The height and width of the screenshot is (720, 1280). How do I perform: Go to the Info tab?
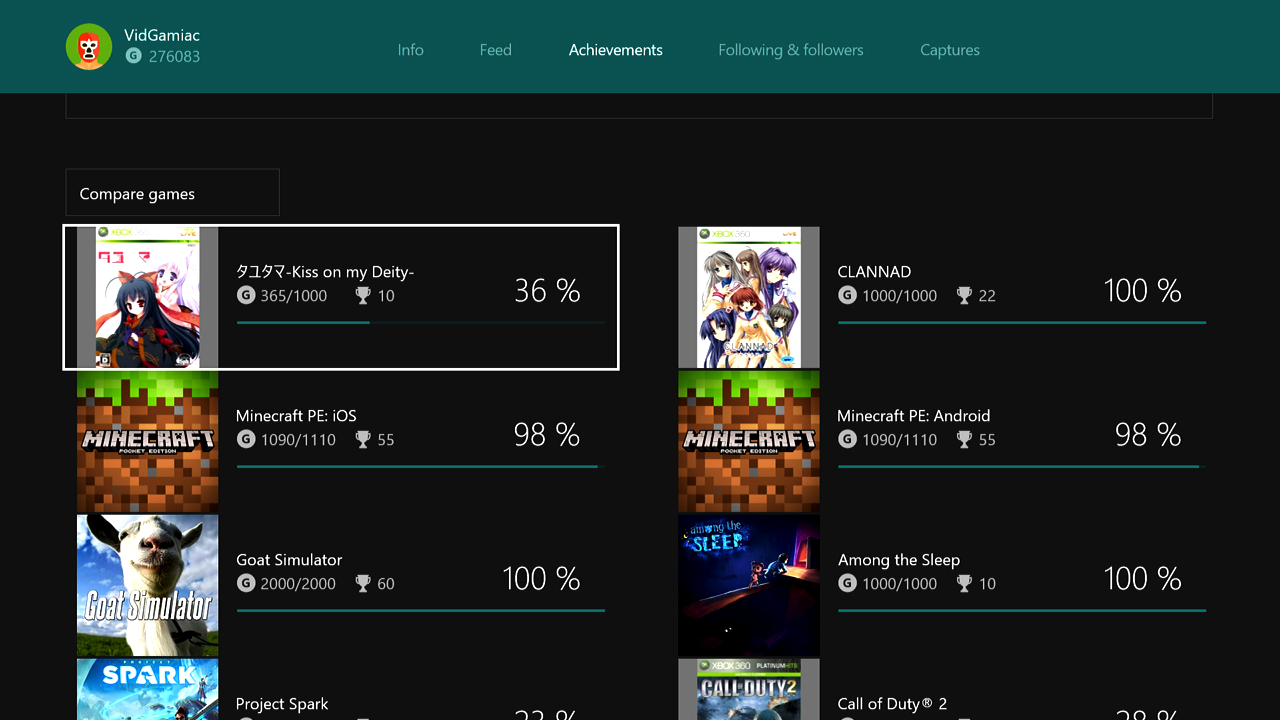(410, 50)
